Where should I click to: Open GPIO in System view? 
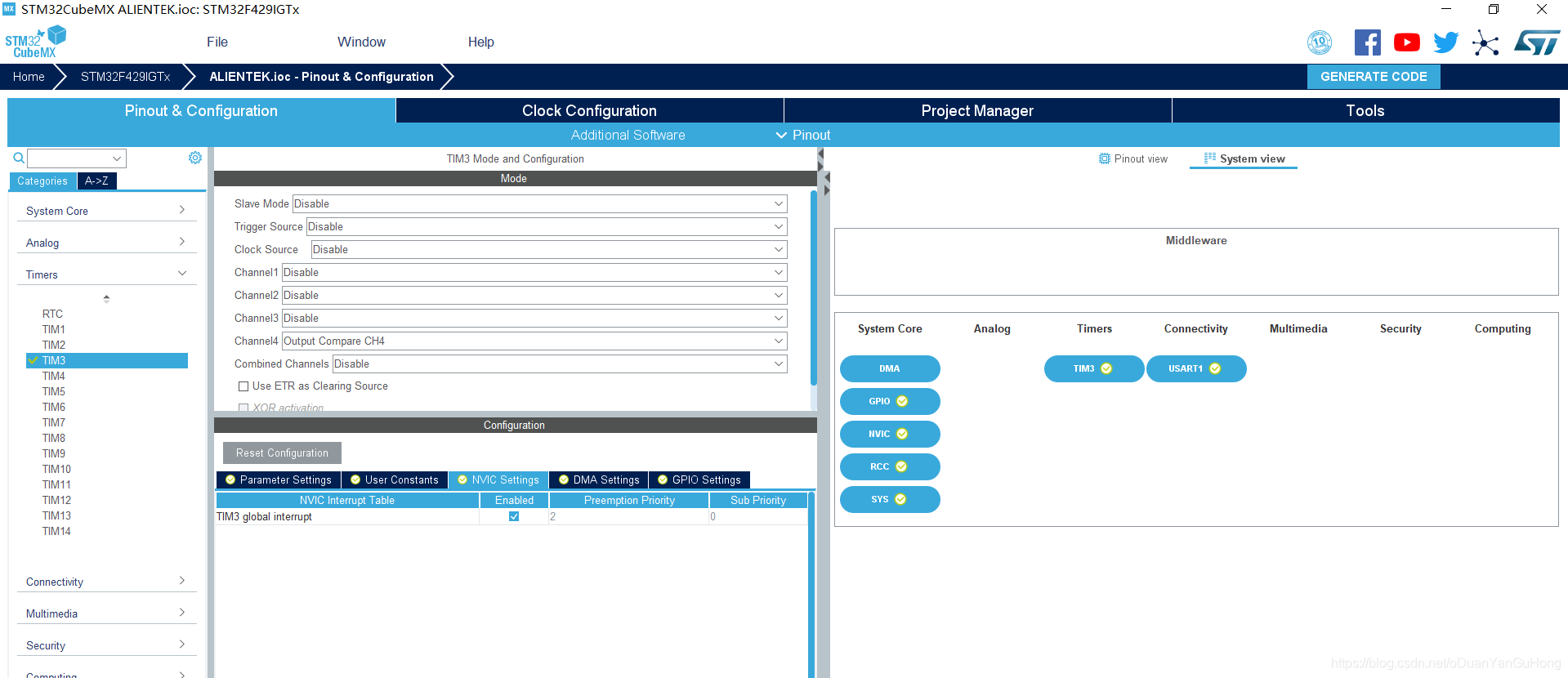pos(890,401)
